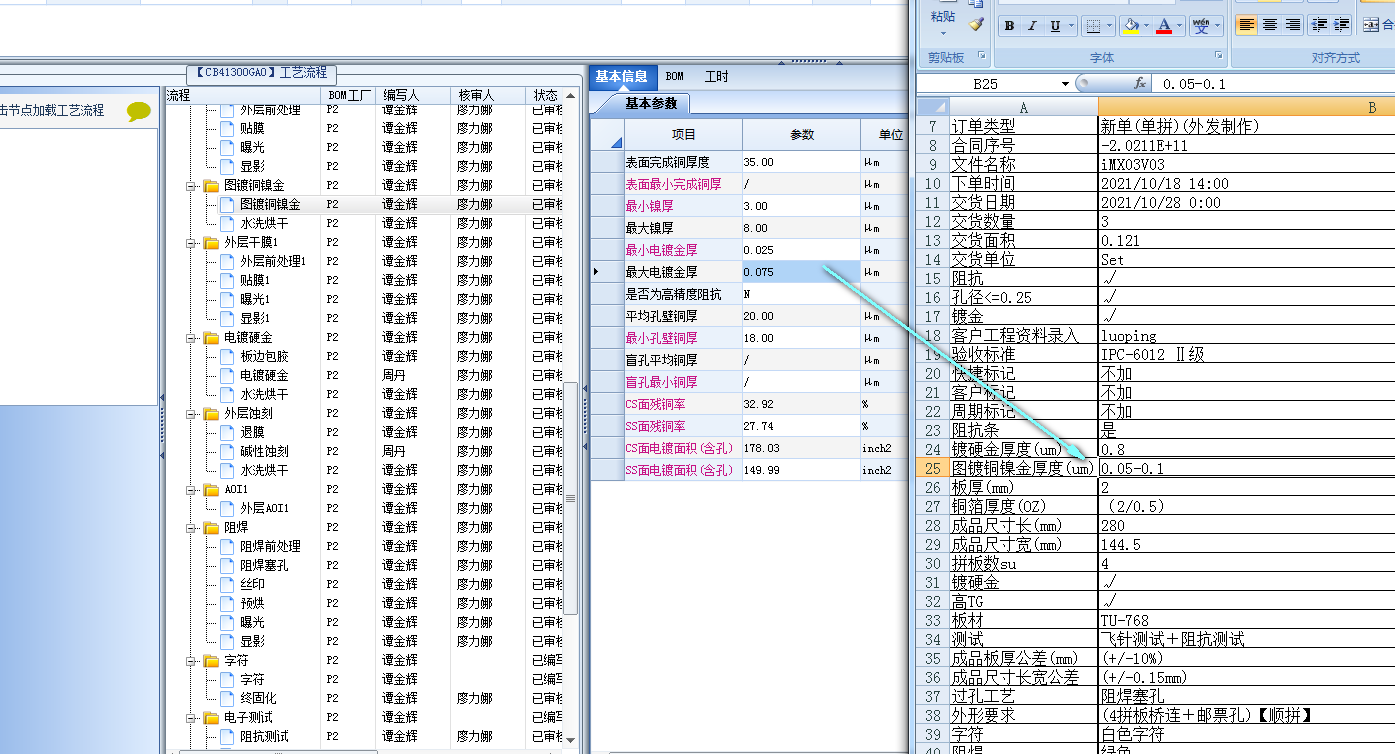Screen dimensions: 1395x754
Task: Center align text in Excel
Action: (1270, 26)
